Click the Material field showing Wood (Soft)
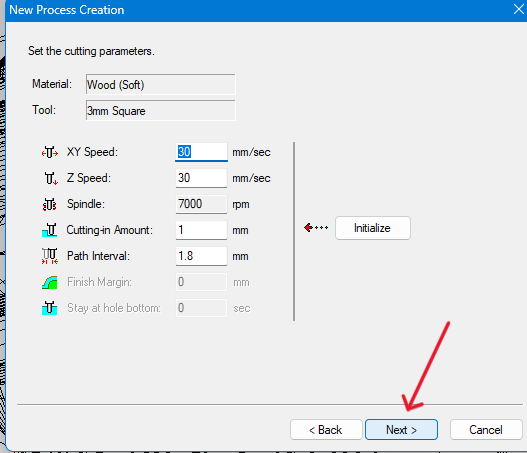527x453 pixels. click(x=161, y=84)
